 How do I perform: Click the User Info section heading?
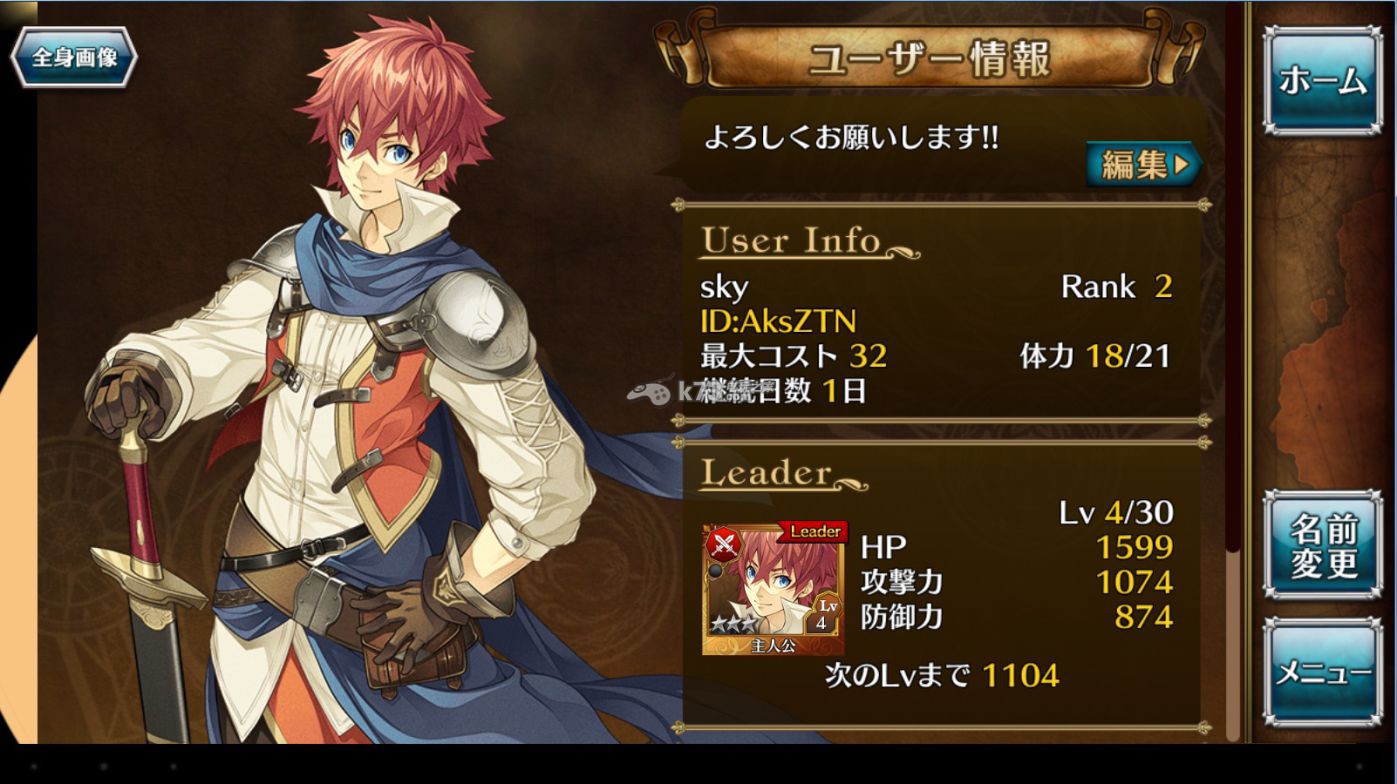[x=790, y=241]
